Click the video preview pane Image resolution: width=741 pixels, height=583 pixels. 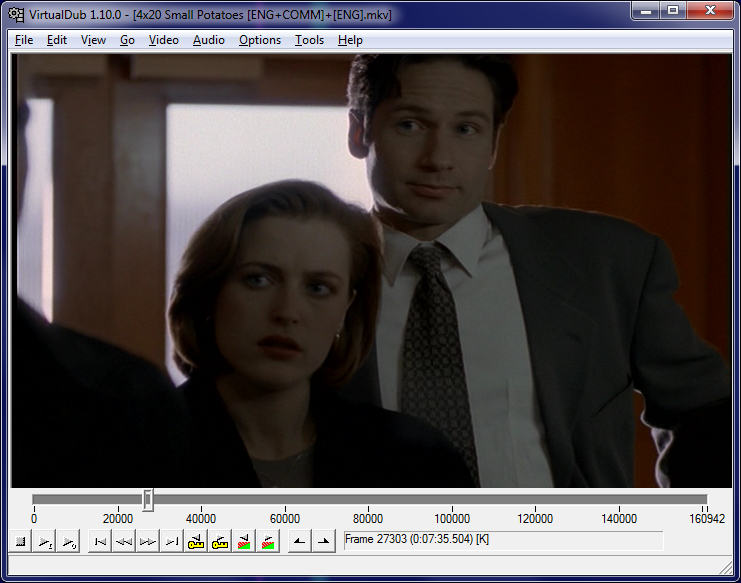pos(371,271)
